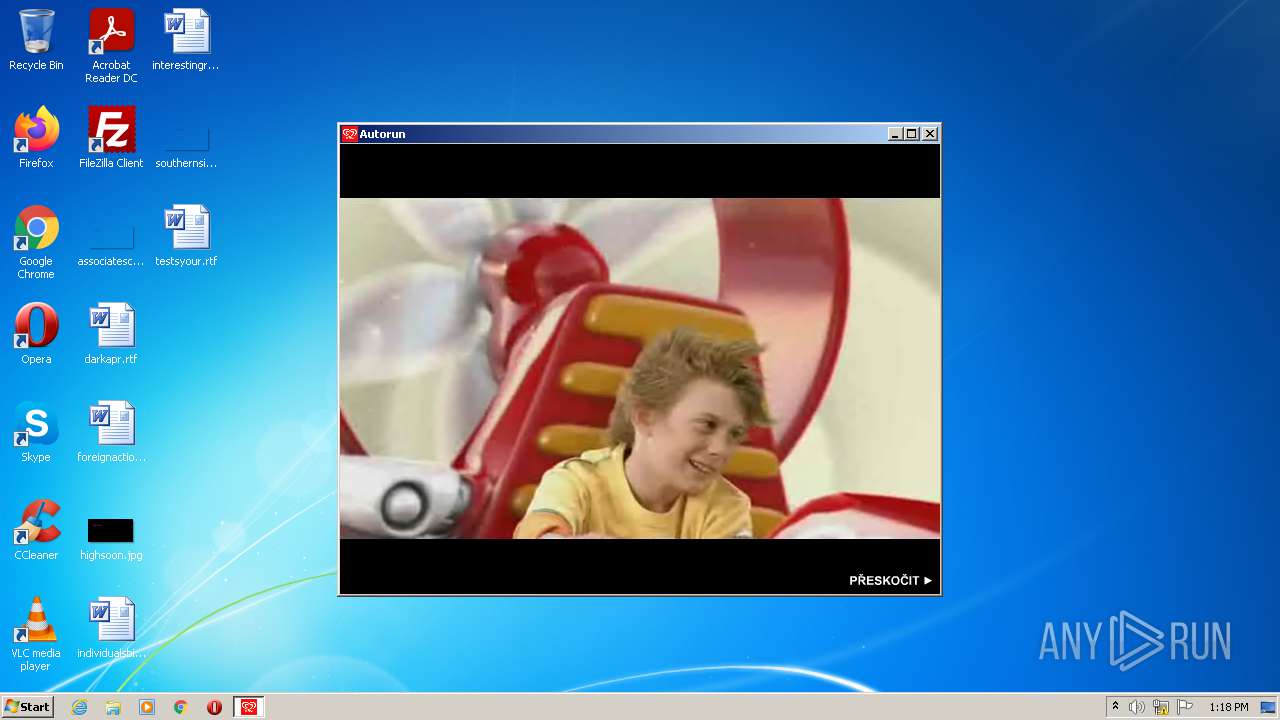Select the interestingr... Word document

(x=186, y=41)
